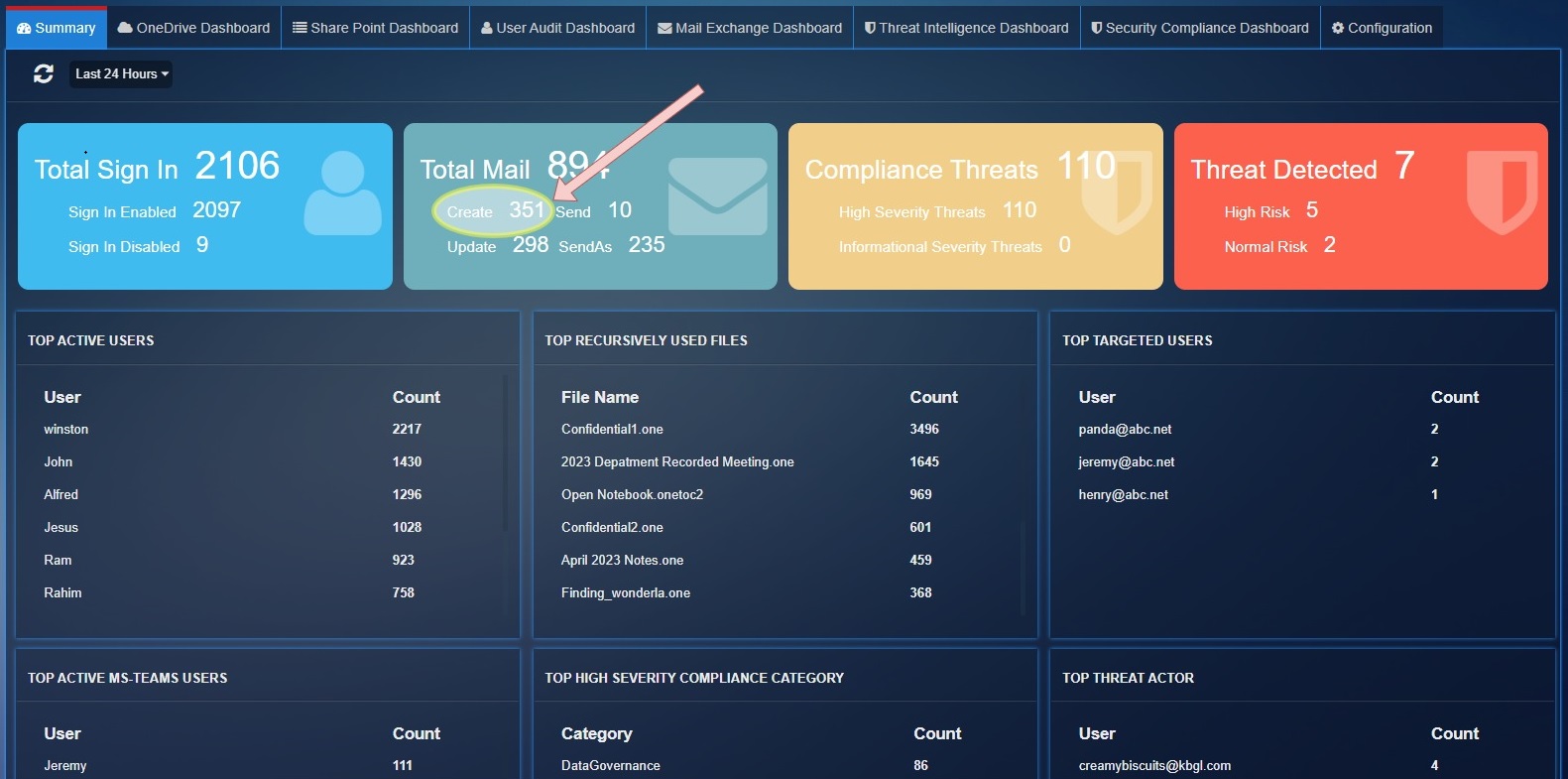Click the refresh icon beside the time range
The image size is (1568, 779).
coord(44,73)
